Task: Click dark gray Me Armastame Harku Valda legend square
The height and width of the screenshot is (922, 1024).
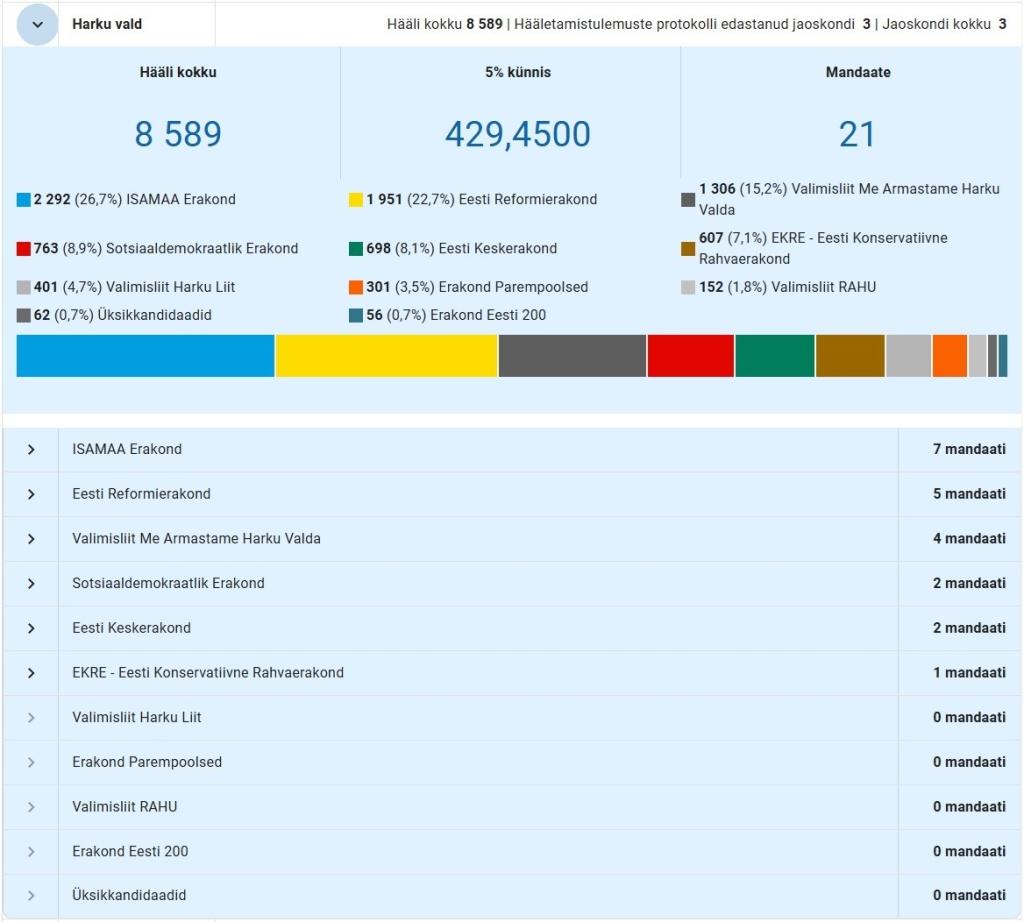Action: [x=688, y=200]
